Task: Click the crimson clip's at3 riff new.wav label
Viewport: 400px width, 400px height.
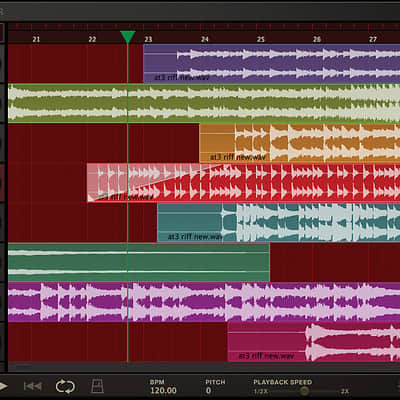Action: (x=266, y=356)
